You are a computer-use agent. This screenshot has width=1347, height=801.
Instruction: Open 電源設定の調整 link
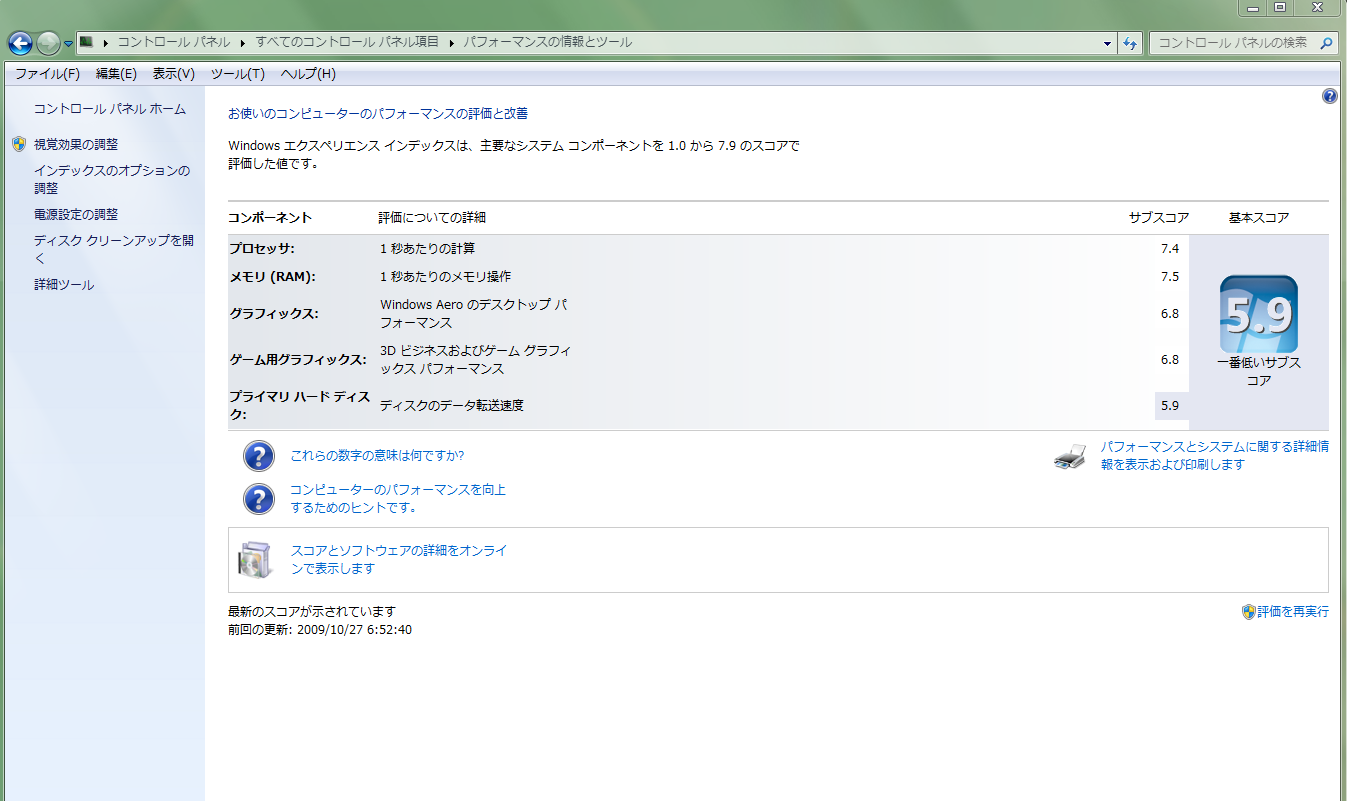(x=76, y=214)
